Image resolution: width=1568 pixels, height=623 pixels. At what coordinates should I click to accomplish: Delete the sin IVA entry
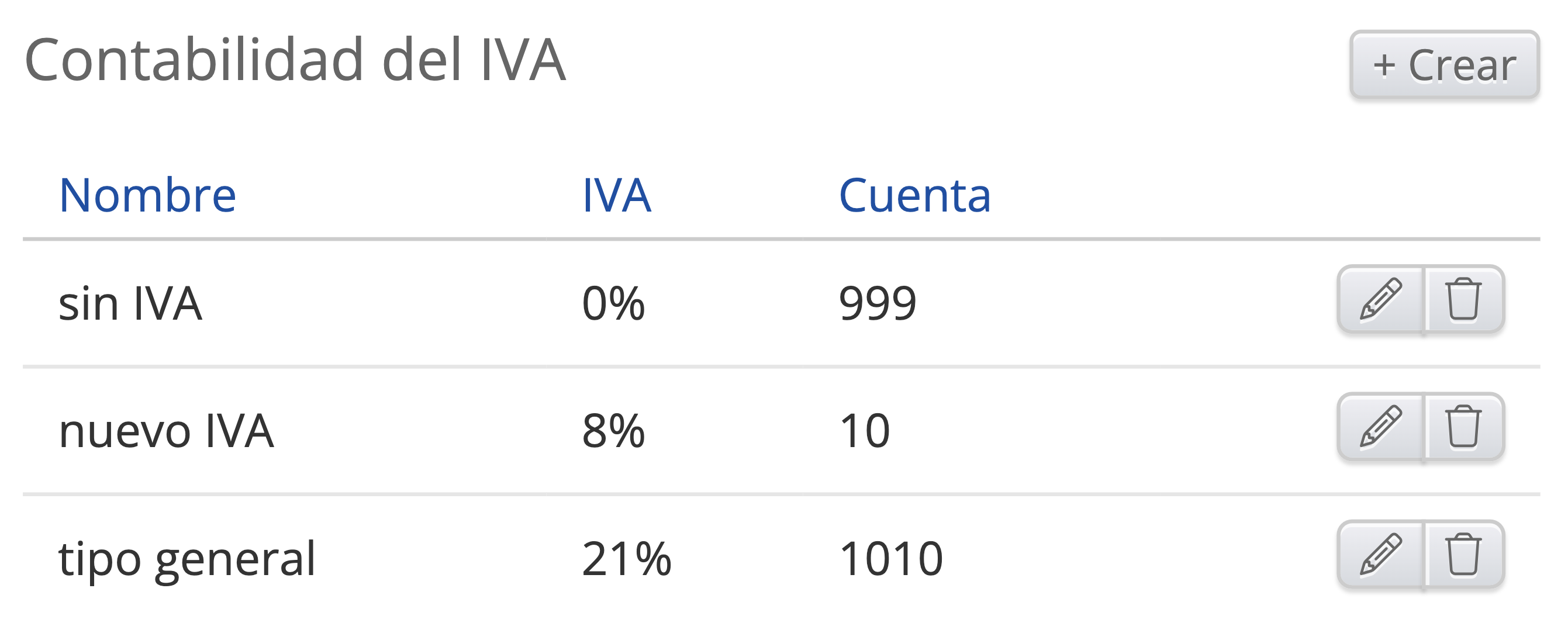coord(1463,299)
